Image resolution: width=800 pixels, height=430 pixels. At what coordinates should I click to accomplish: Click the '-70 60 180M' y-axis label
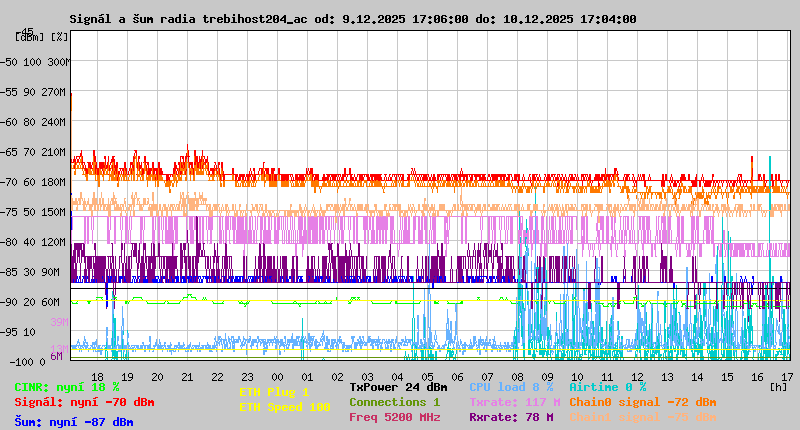tap(33, 182)
